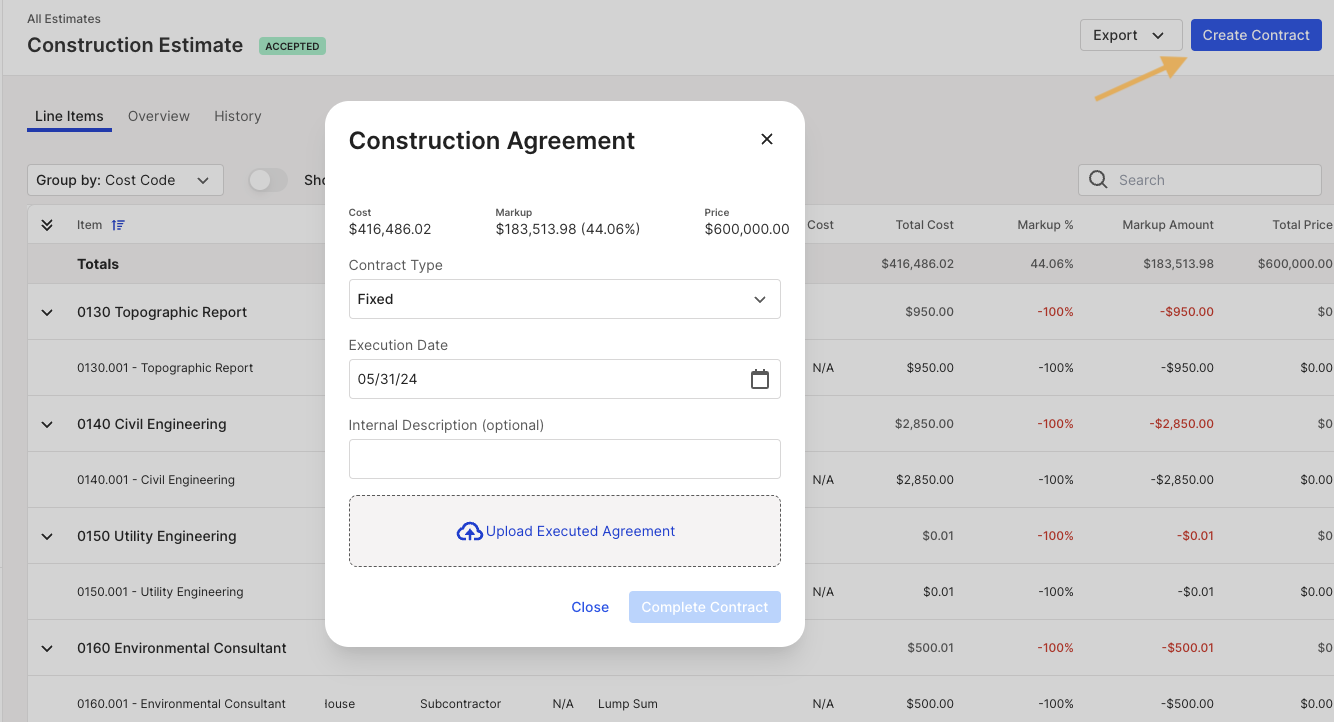The image size is (1334, 722).
Task: Click the cloud upload icon
Action: [x=469, y=532]
